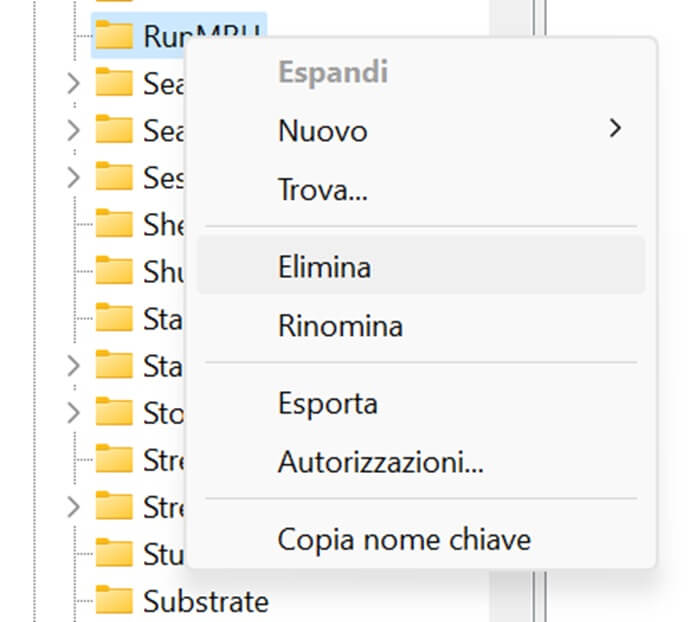The image size is (696, 622).
Task: Click the folder icon of the Shu key
Action: coord(114,270)
